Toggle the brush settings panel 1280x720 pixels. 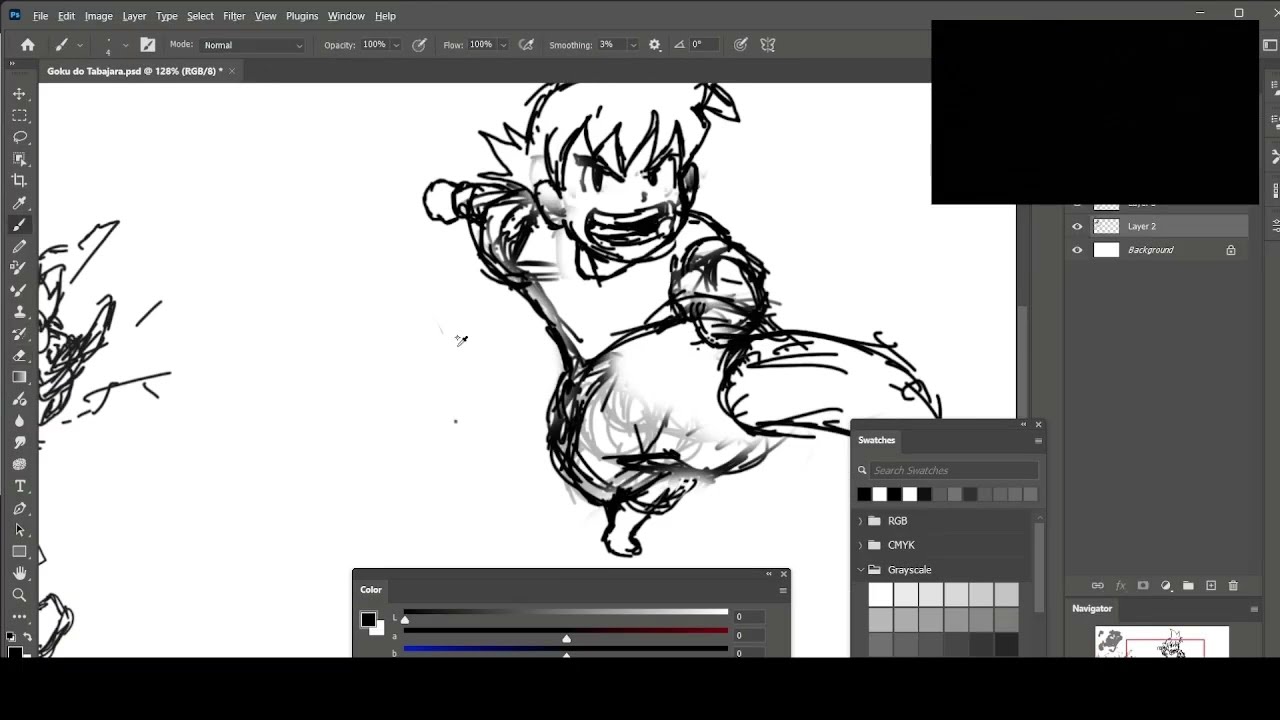coord(148,45)
